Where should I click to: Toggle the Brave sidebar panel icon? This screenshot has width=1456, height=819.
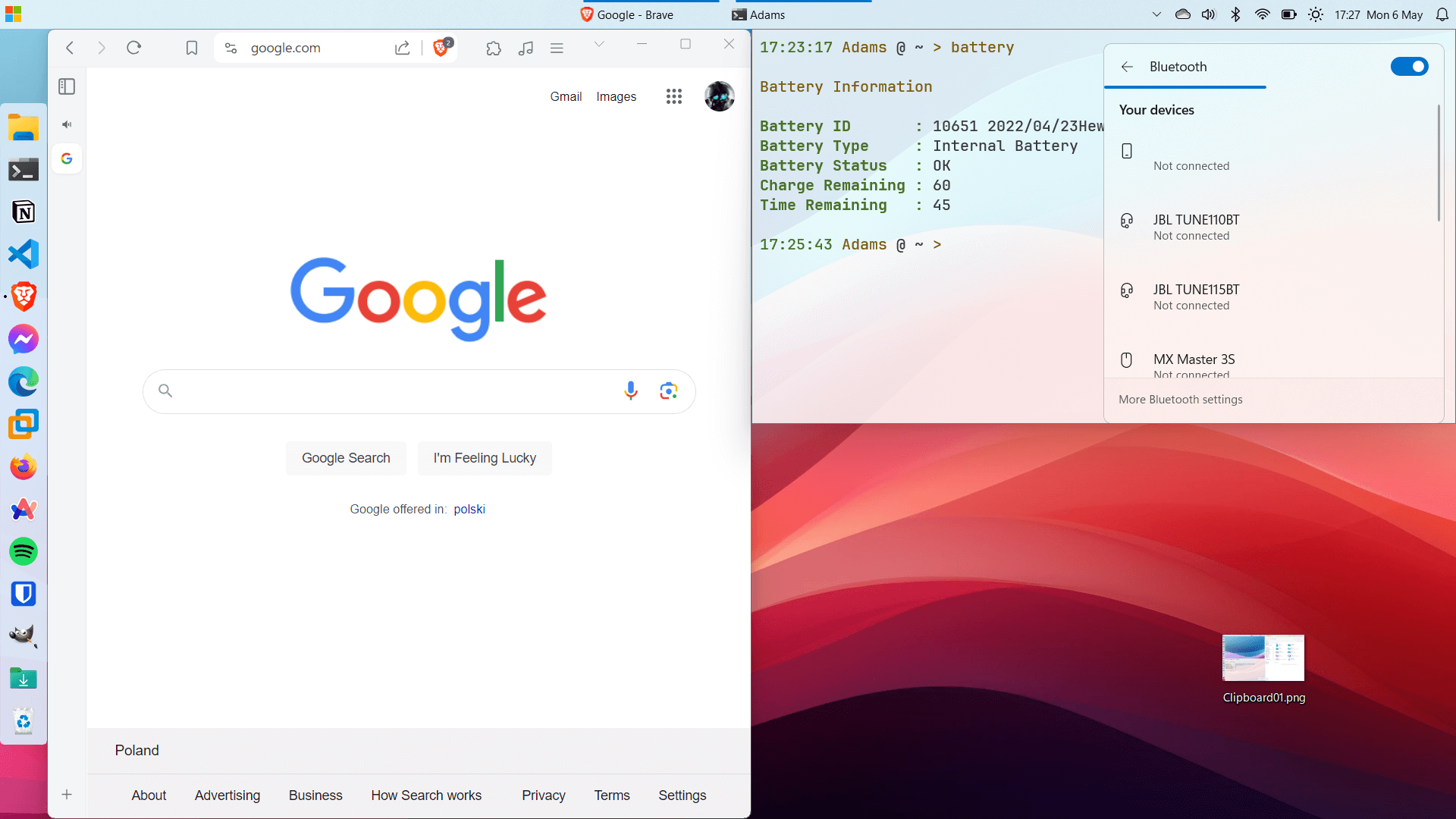67,86
